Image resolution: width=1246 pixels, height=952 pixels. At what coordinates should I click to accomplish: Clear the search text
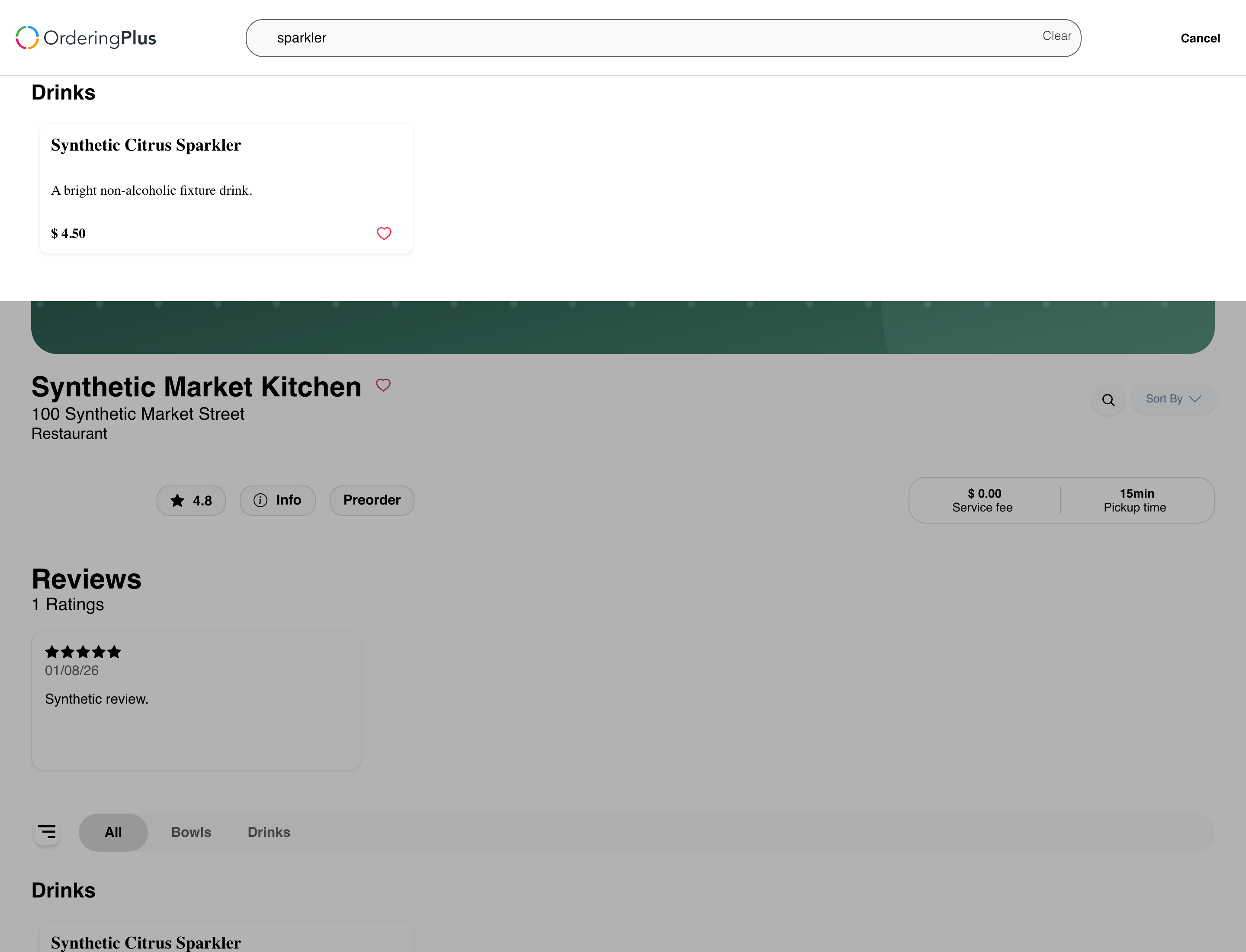pyautogui.click(x=1056, y=35)
